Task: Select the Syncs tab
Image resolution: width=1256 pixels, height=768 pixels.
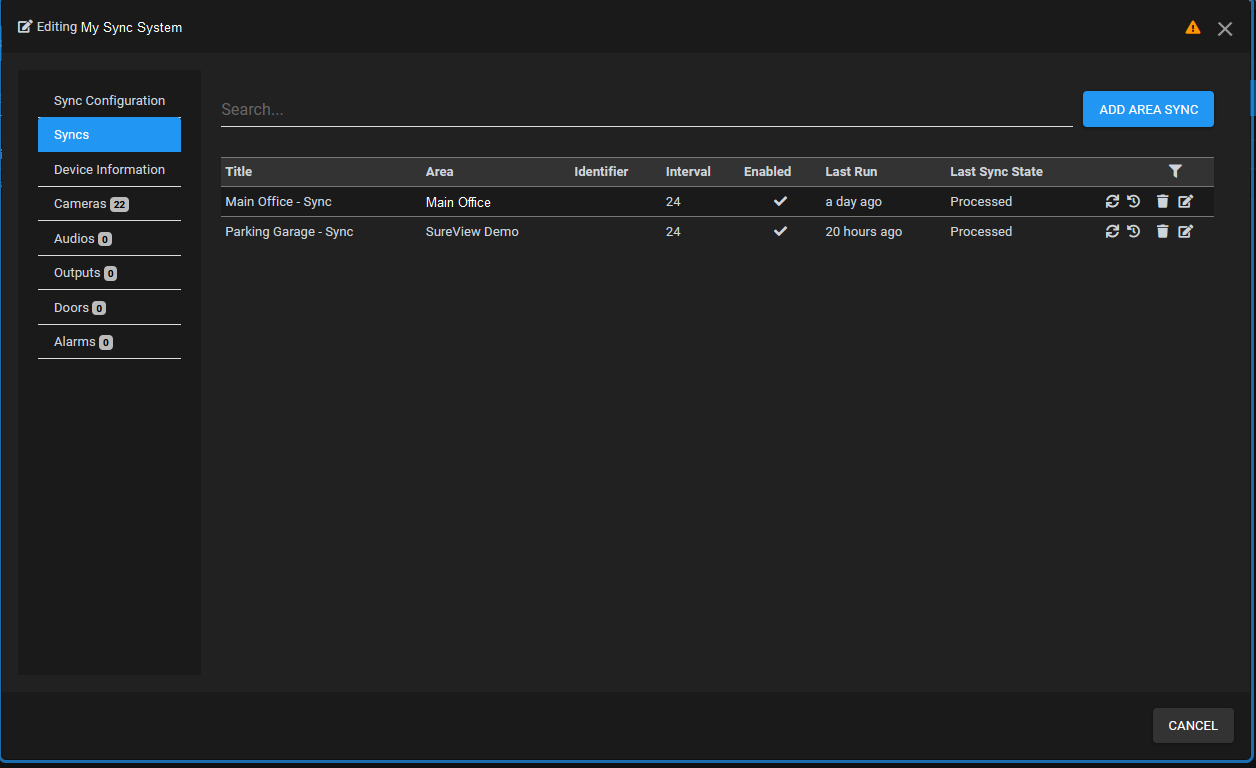Action: [x=109, y=135]
